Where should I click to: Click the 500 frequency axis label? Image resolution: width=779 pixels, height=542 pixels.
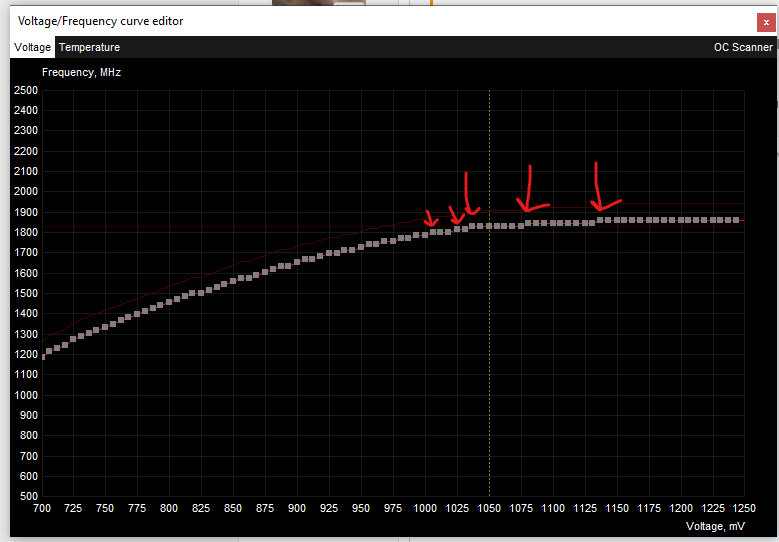(28, 496)
